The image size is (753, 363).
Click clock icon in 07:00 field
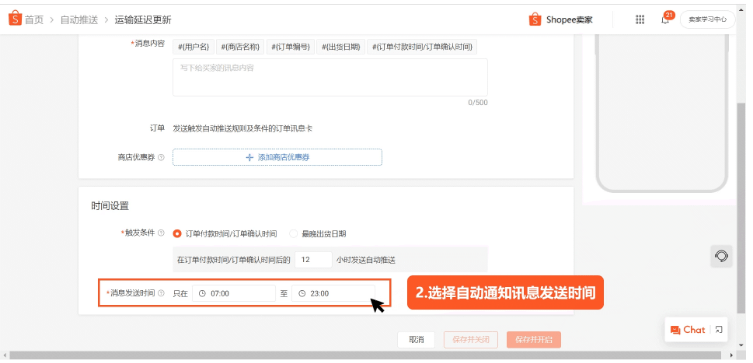202,293
